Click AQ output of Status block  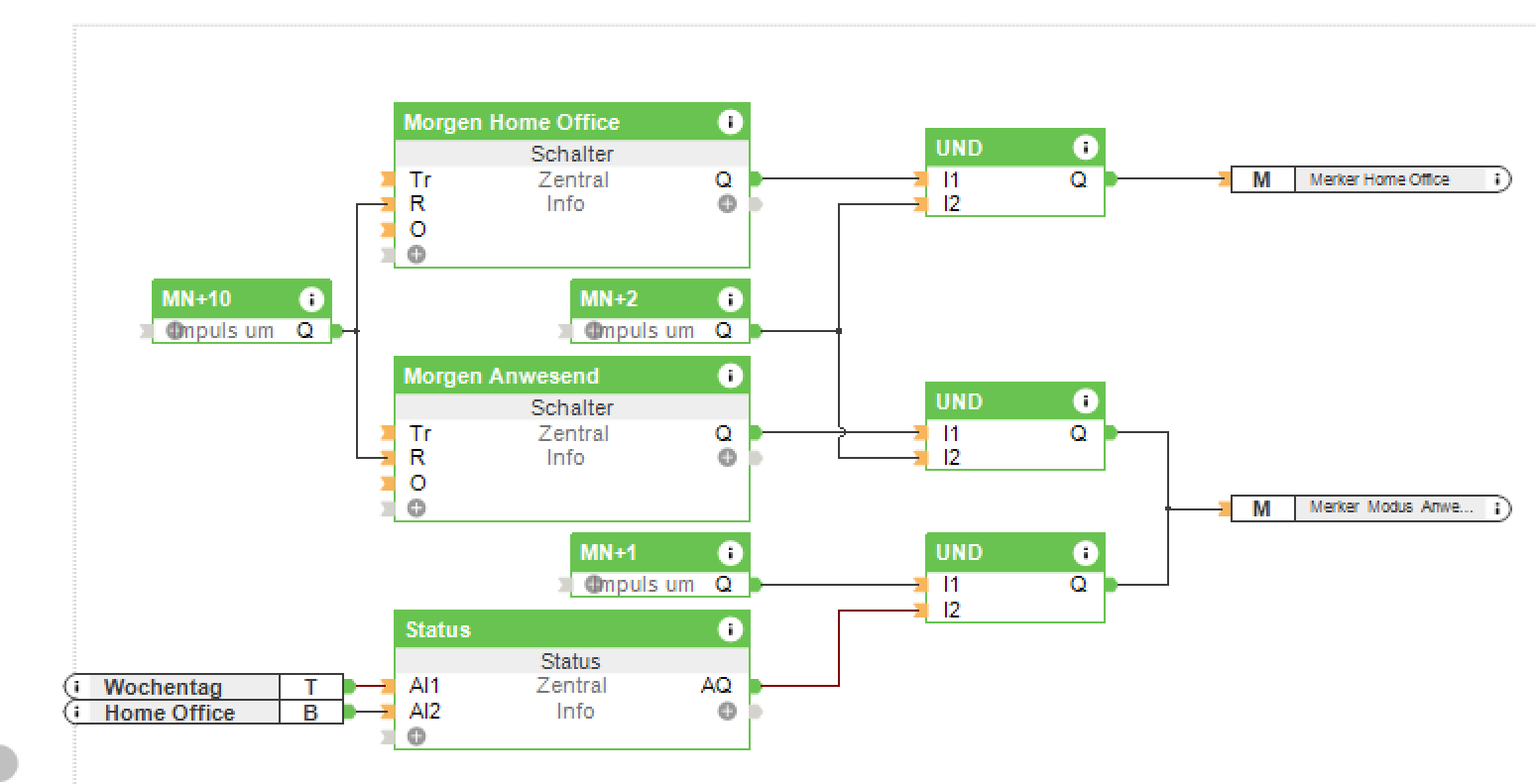[716, 685]
